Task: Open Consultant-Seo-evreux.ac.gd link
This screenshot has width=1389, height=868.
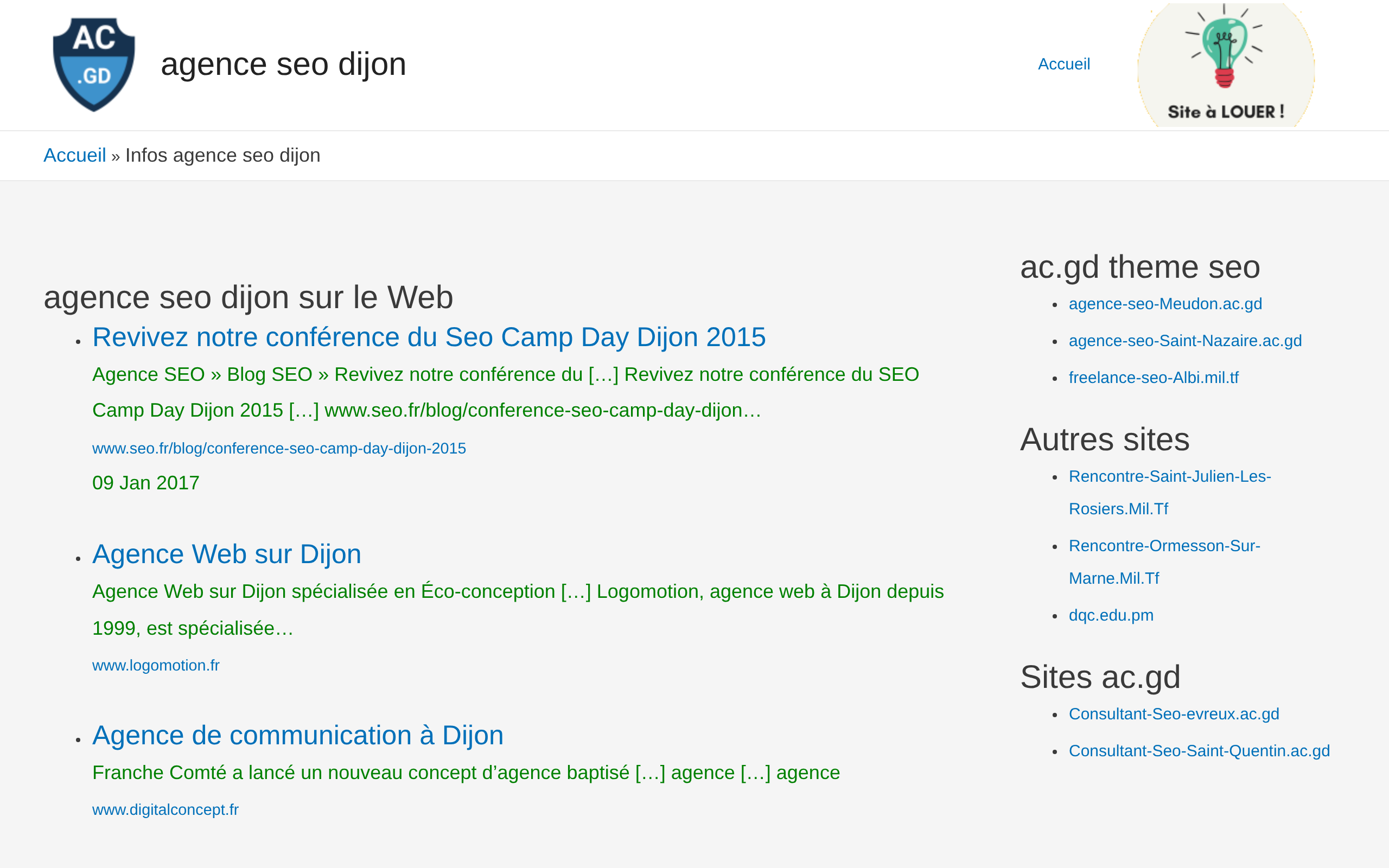Action: point(1174,713)
